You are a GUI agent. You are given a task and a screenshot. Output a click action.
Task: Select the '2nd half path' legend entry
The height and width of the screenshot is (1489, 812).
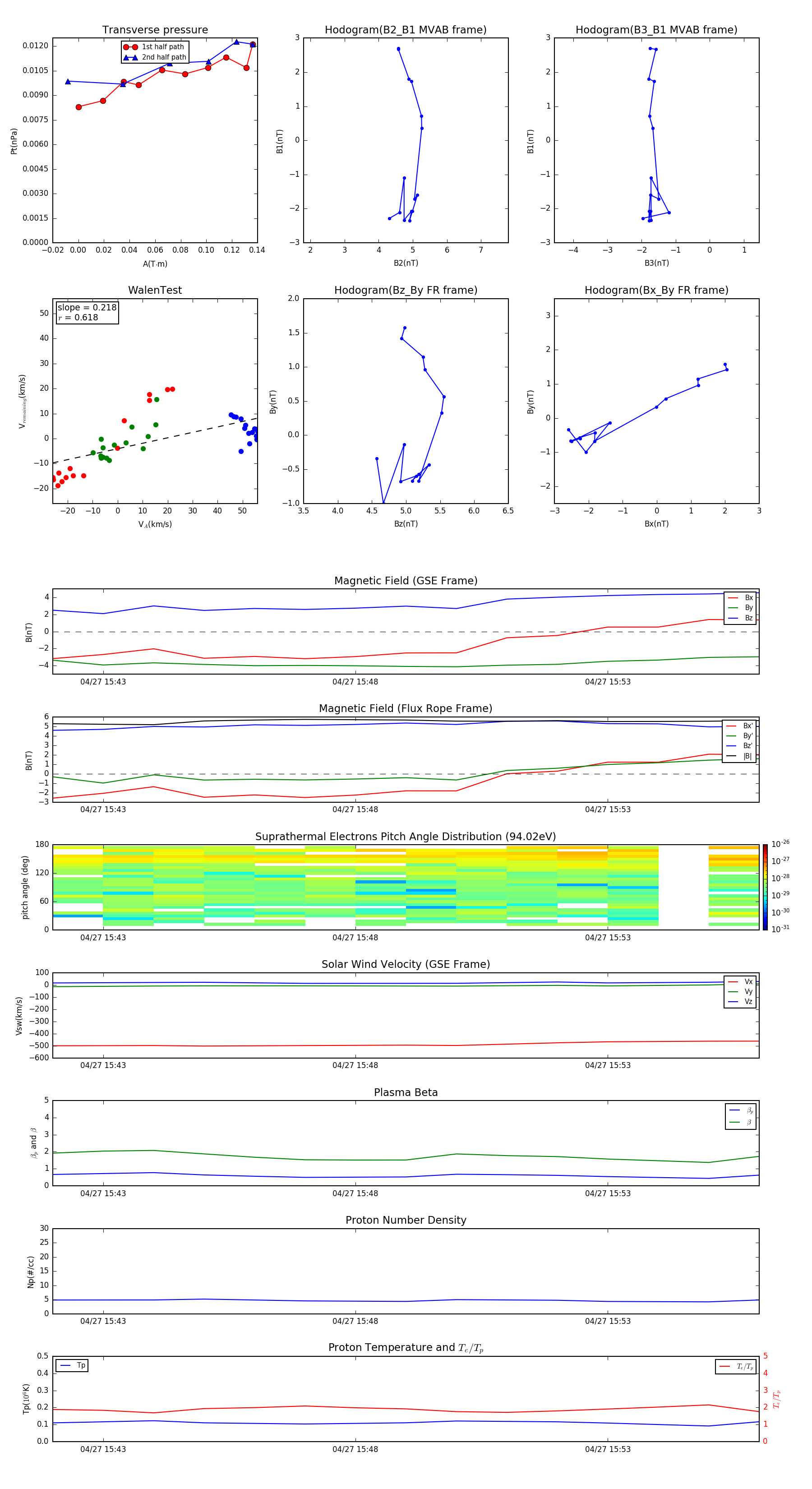point(156,57)
